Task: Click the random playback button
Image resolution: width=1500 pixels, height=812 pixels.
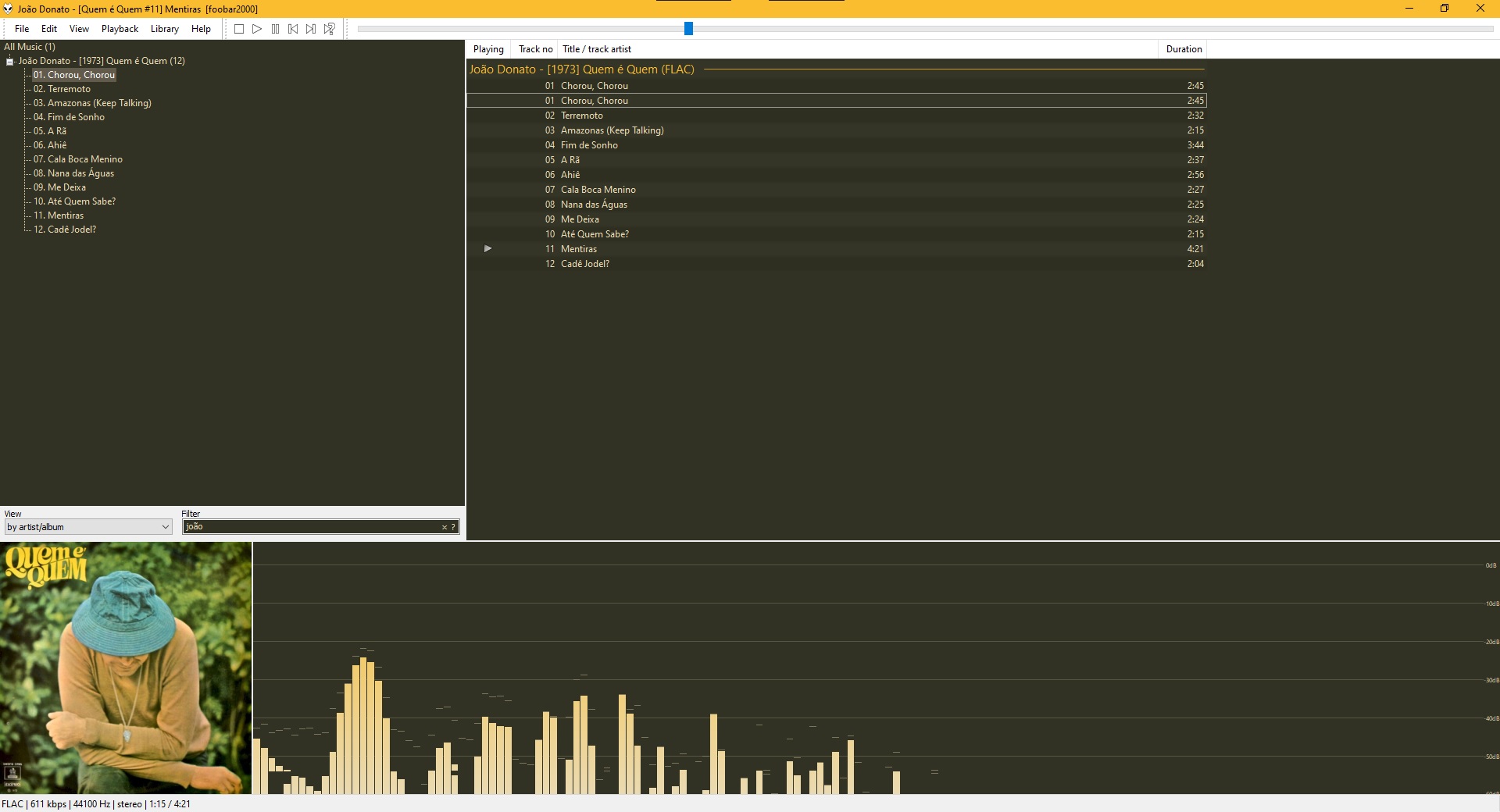Action: 330,29
